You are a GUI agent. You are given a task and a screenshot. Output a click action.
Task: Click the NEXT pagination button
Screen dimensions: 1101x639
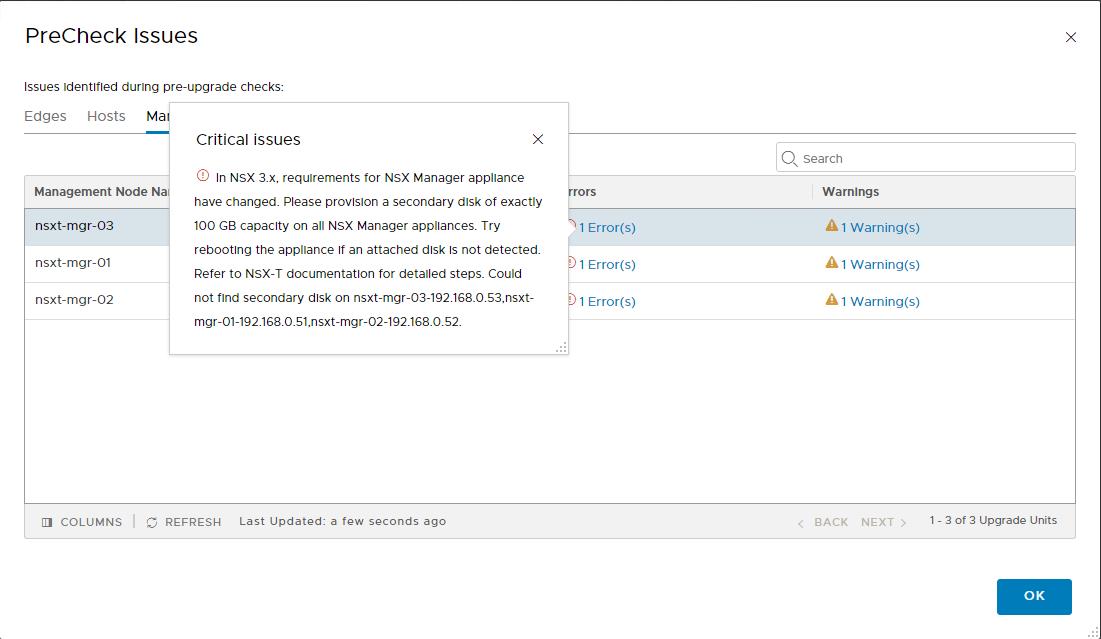(883, 522)
